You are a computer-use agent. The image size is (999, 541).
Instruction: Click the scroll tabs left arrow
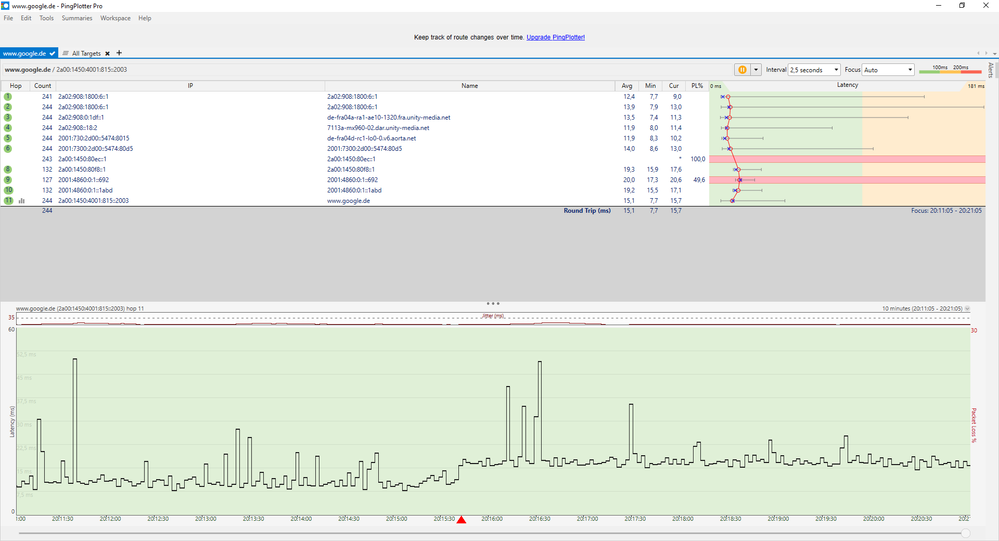[x=979, y=54]
